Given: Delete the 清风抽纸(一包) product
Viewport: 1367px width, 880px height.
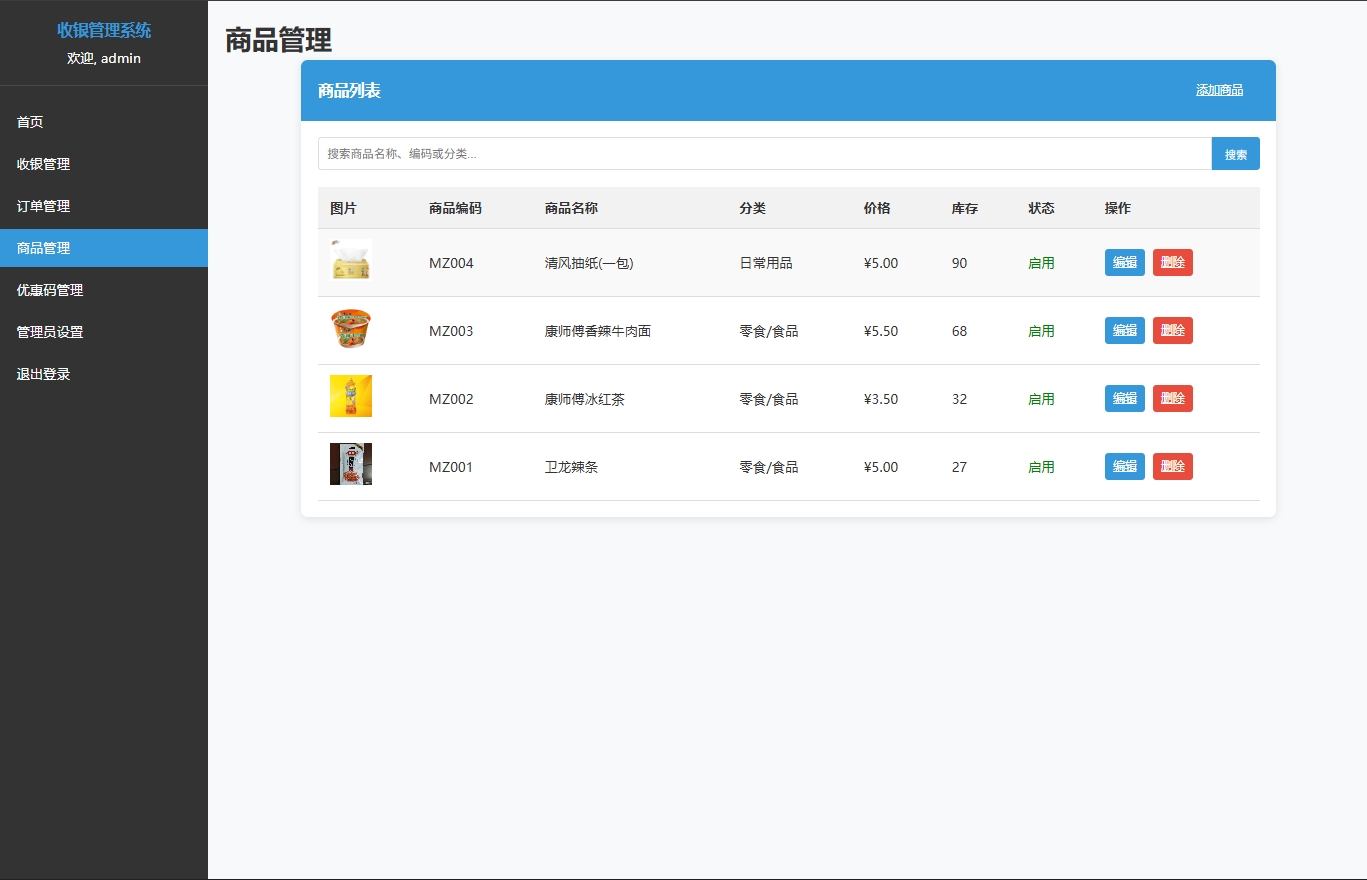Looking at the screenshot, I should tap(1173, 263).
